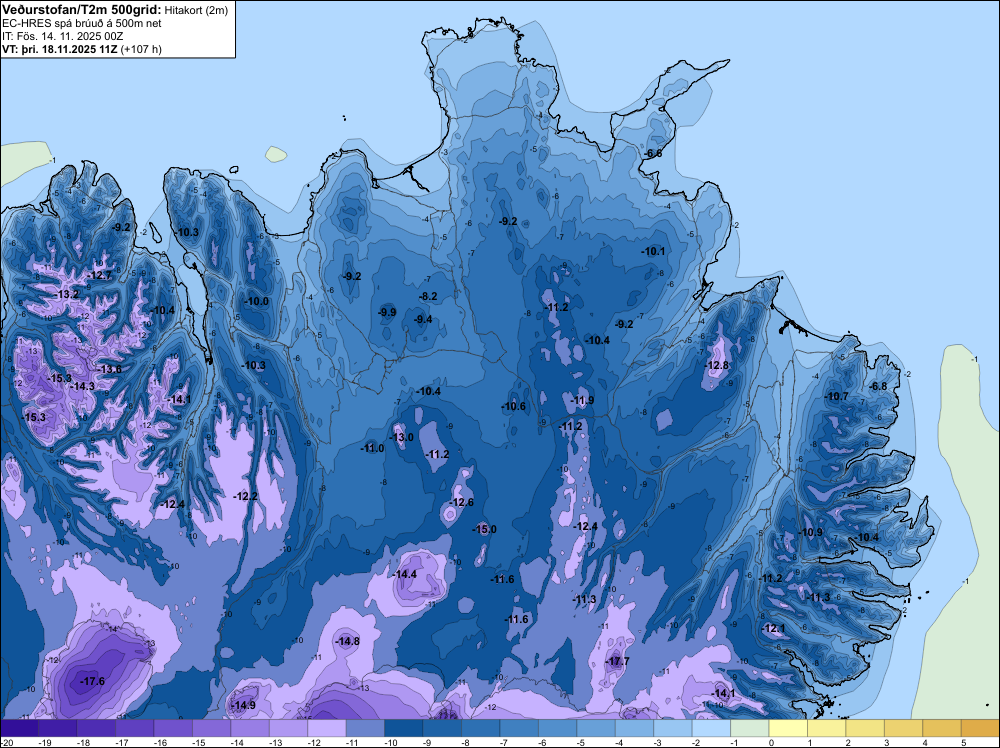Click the Veðurstofan/T2m 500grid title text
The image size is (1000, 748).
[81, 10]
